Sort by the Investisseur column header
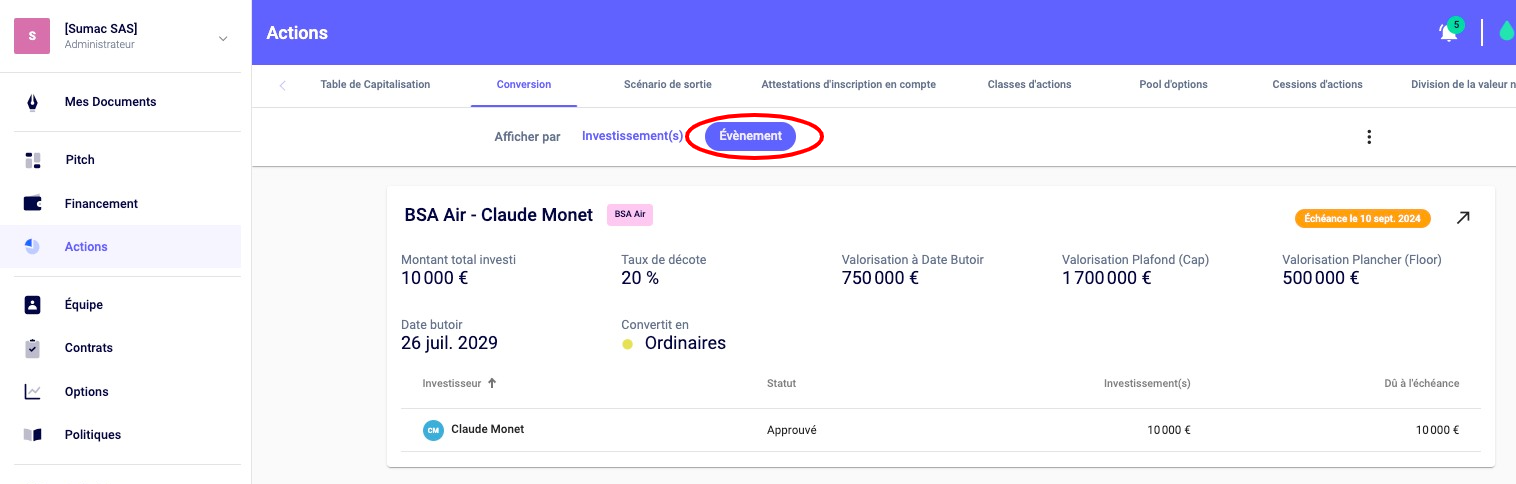This screenshot has height=484, width=1516. [x=452, y=383]
